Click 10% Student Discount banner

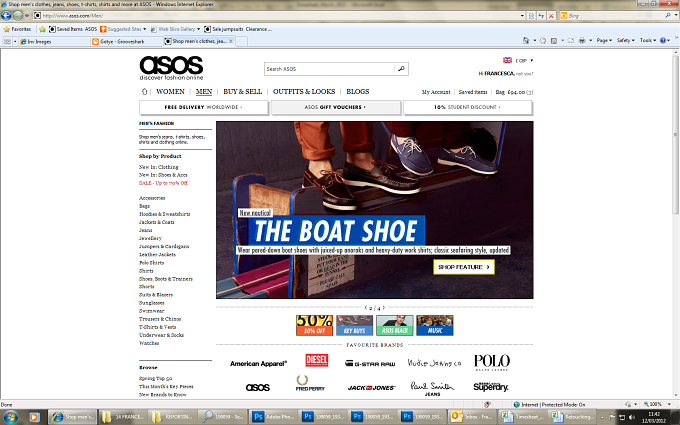[468, 107]
